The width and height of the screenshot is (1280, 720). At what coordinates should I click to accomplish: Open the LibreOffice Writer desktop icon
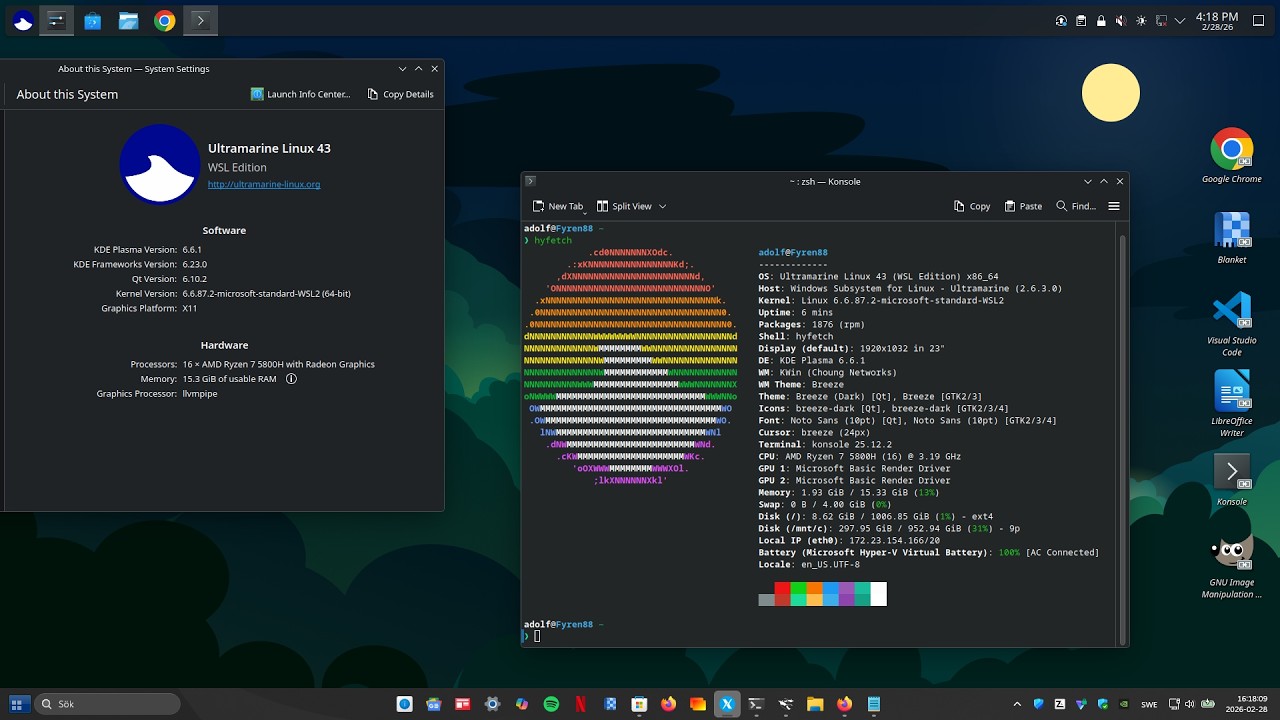coord(1232,404)
